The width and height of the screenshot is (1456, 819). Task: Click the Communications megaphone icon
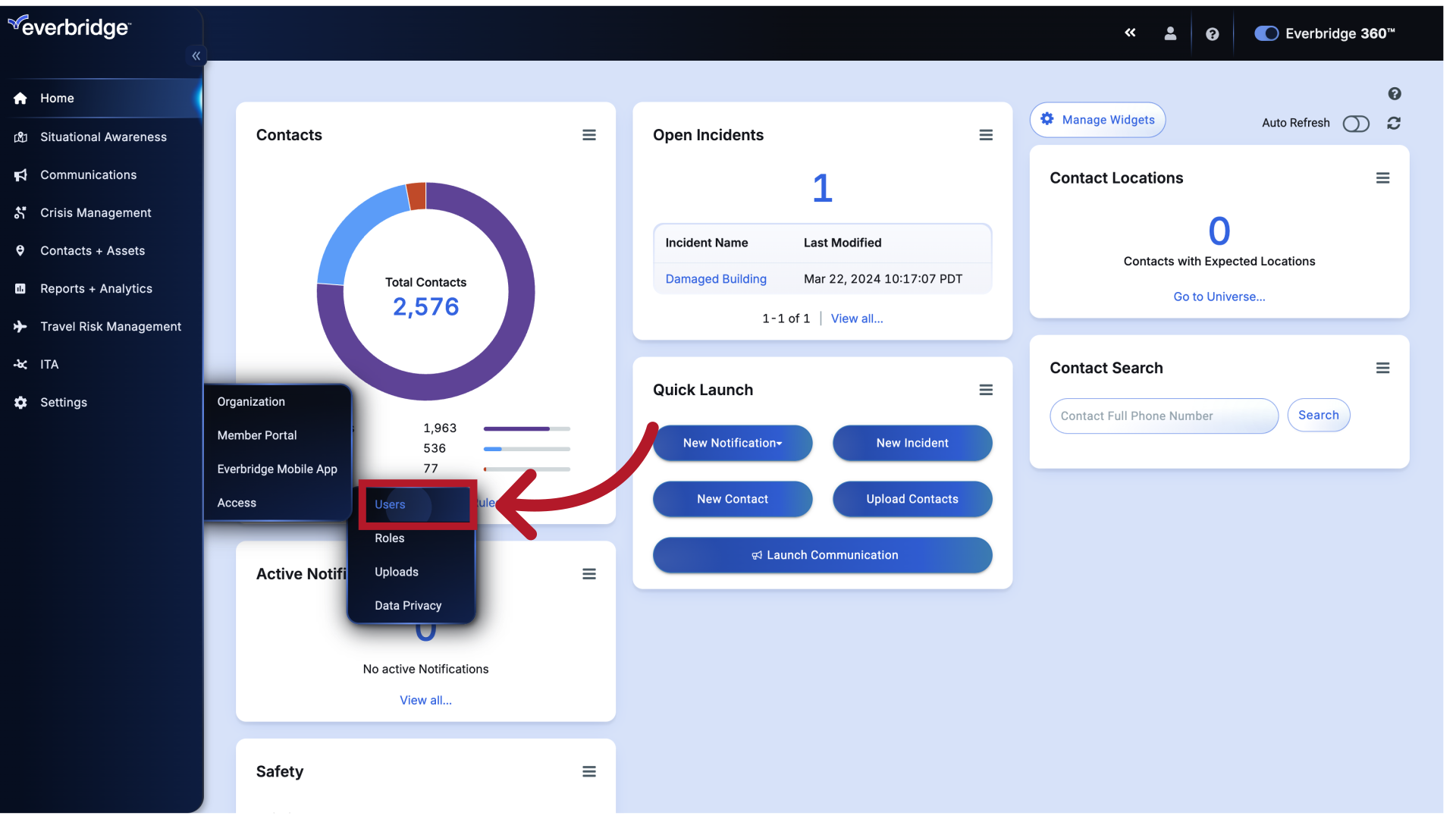pos(20,174)
